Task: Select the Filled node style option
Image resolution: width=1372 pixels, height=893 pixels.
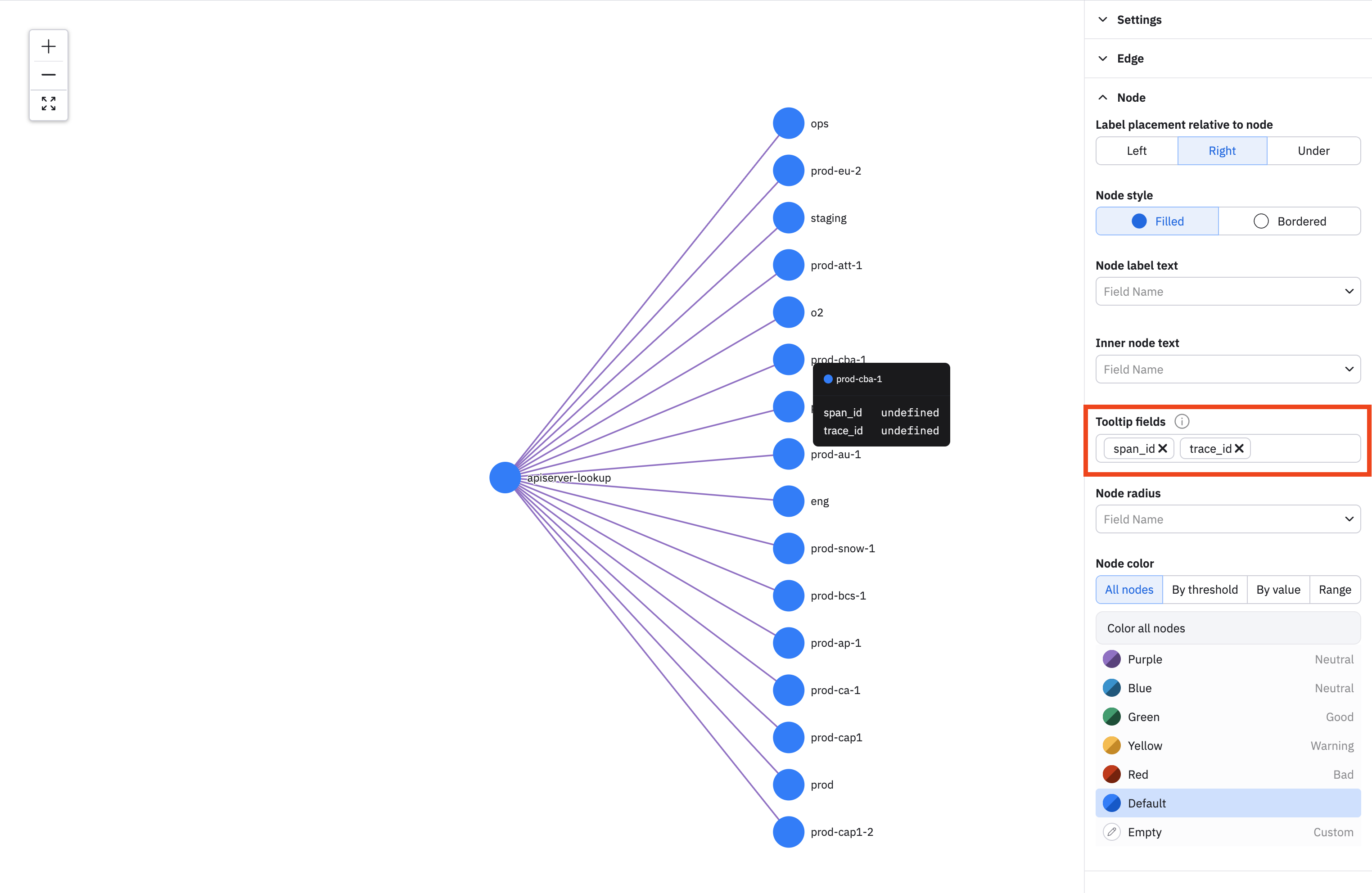Action: [x=1157, y=221]
